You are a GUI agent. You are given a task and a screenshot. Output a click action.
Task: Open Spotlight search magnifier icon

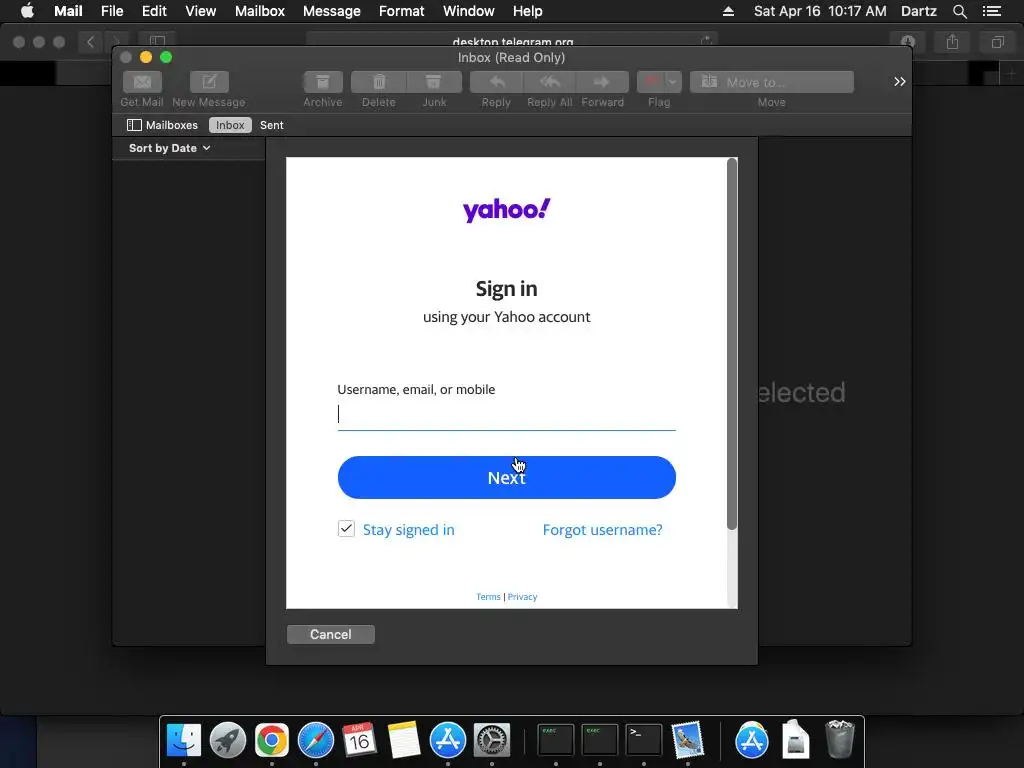pos(960,11)
